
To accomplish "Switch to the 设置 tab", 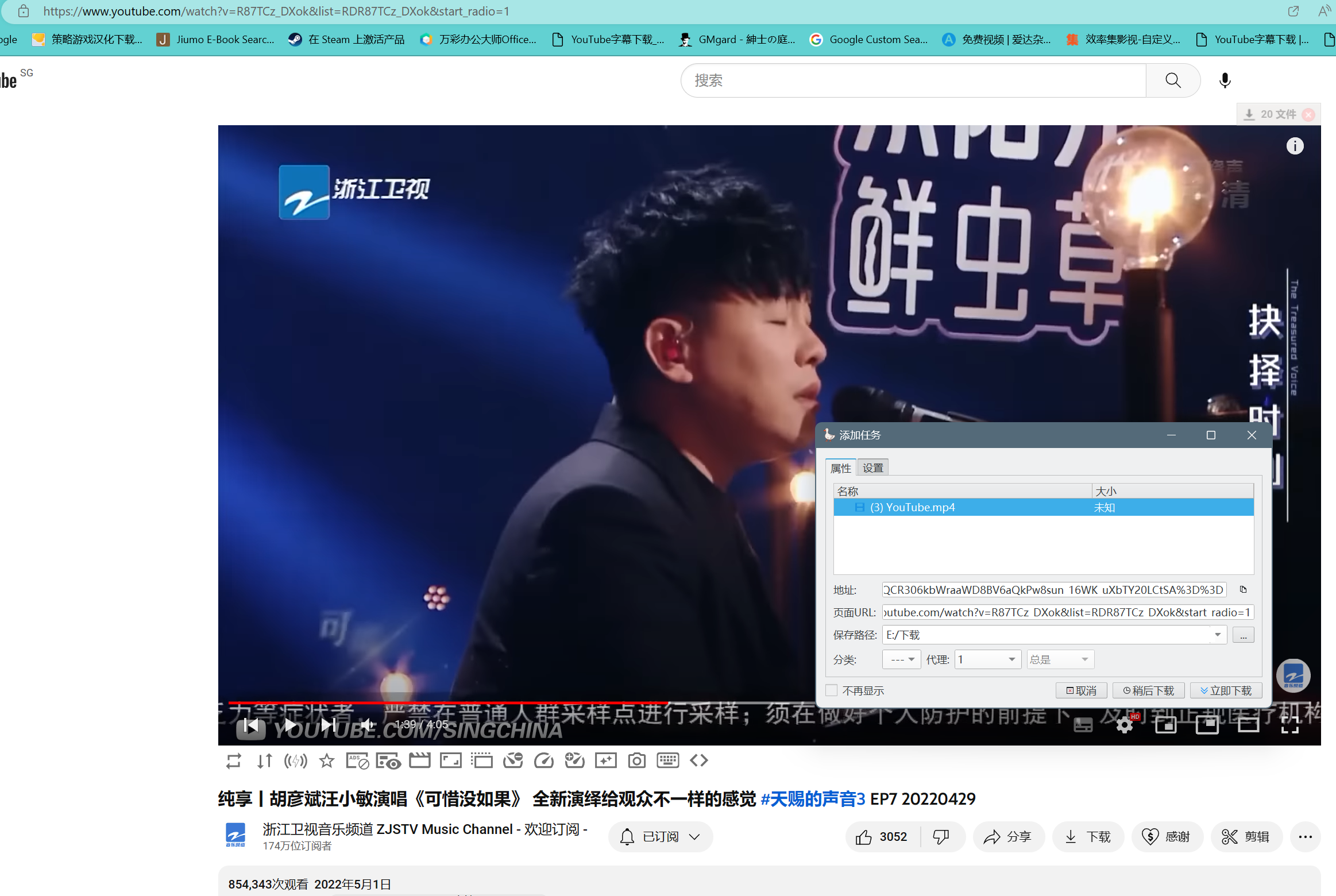I will click(872, 468).
